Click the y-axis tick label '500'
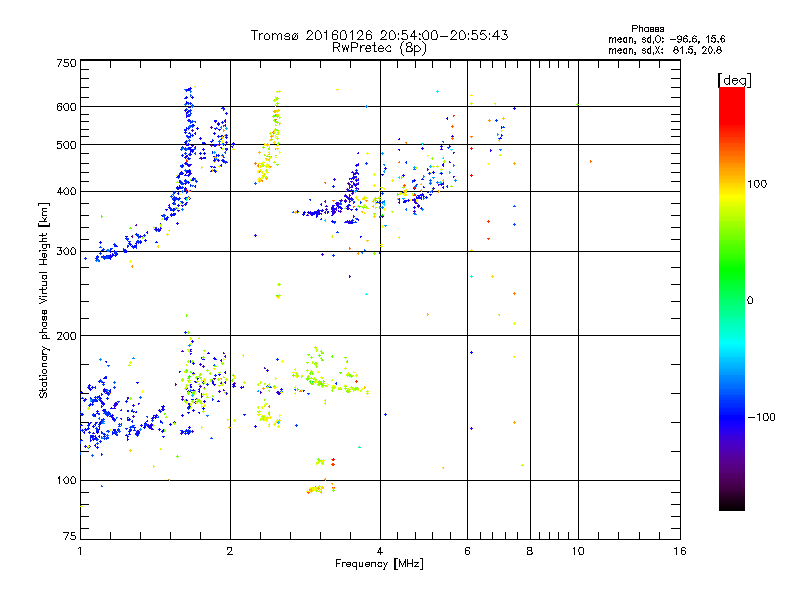Image resolution: width=800 pixels, height=600 pixels. coord(66,145)
